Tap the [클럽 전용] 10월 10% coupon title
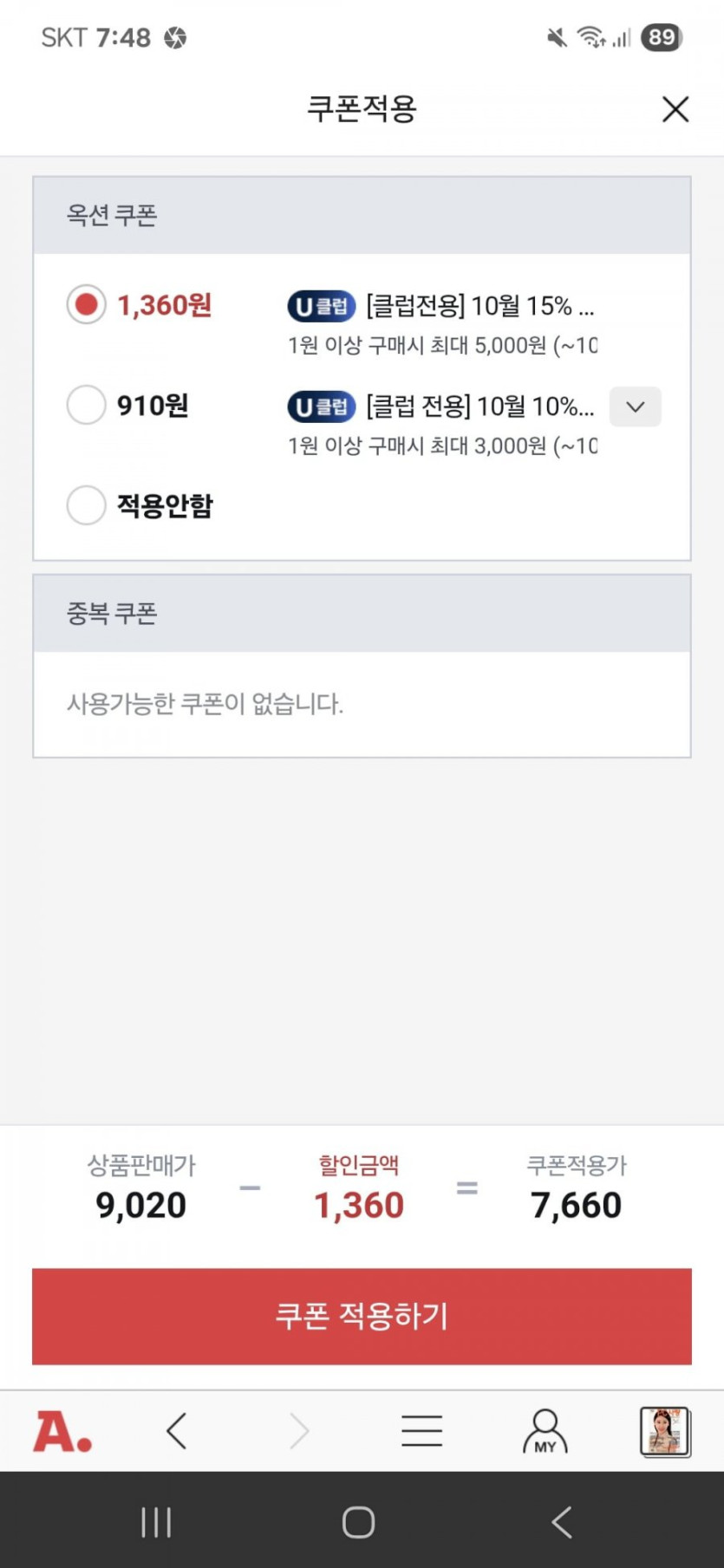724x1568 pixels. pos(479,407)
